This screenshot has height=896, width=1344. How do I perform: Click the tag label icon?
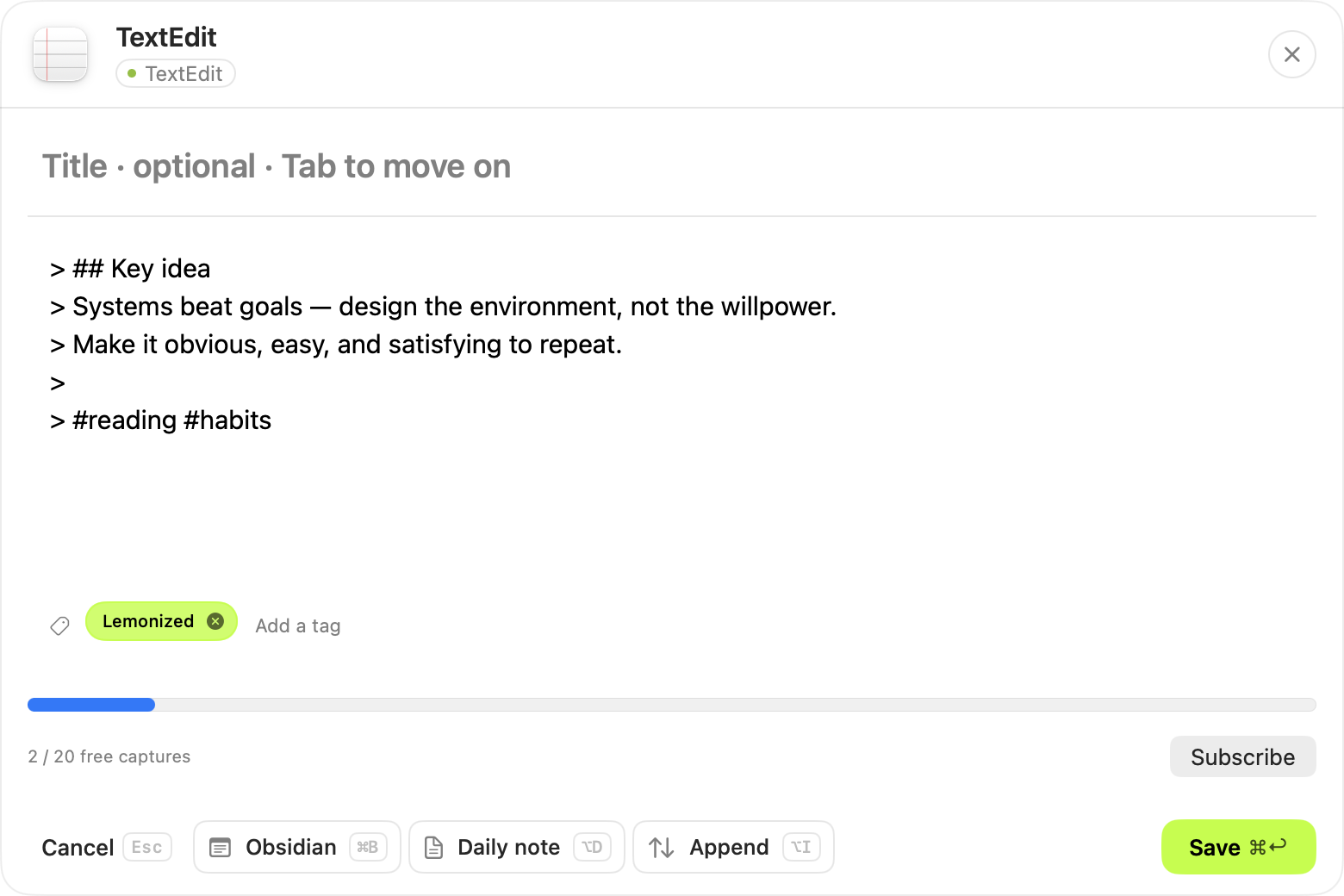tap(59, 625)
